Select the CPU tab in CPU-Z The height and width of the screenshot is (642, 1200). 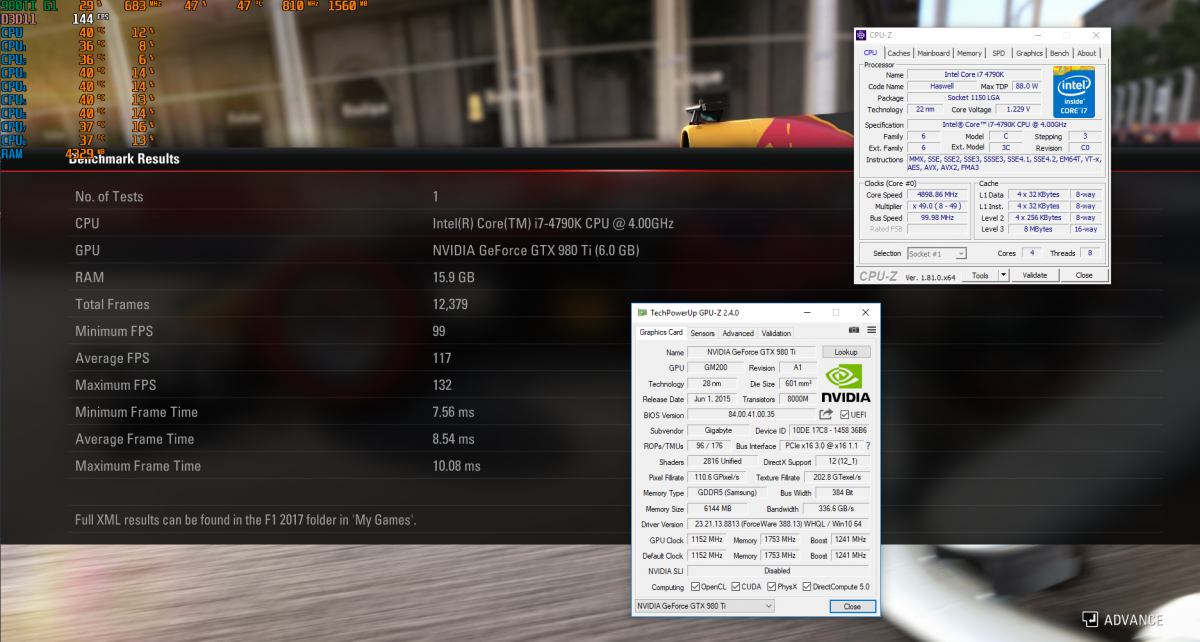point(870,53)
